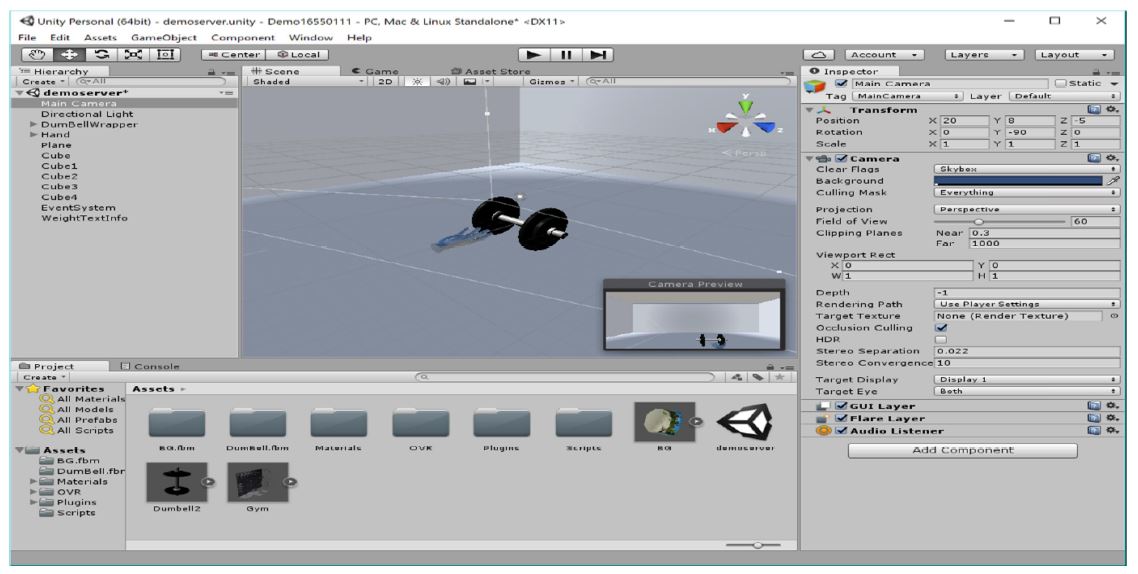This screenshot has width=1138, height=574.
Task: Toggle scene lighting sun icon
Action: coord(418,82)
